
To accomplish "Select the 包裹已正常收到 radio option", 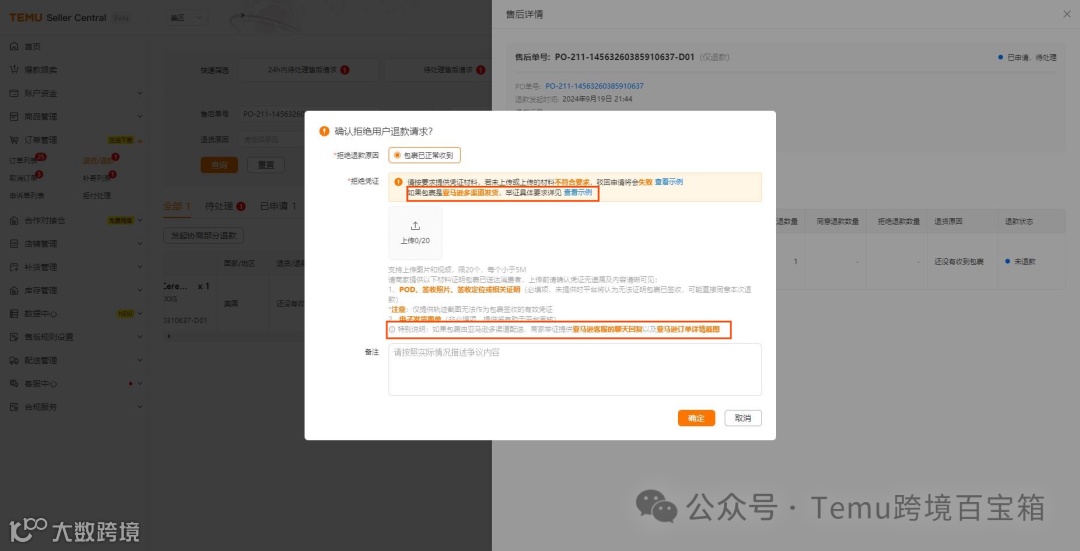I will coord(424,156).
